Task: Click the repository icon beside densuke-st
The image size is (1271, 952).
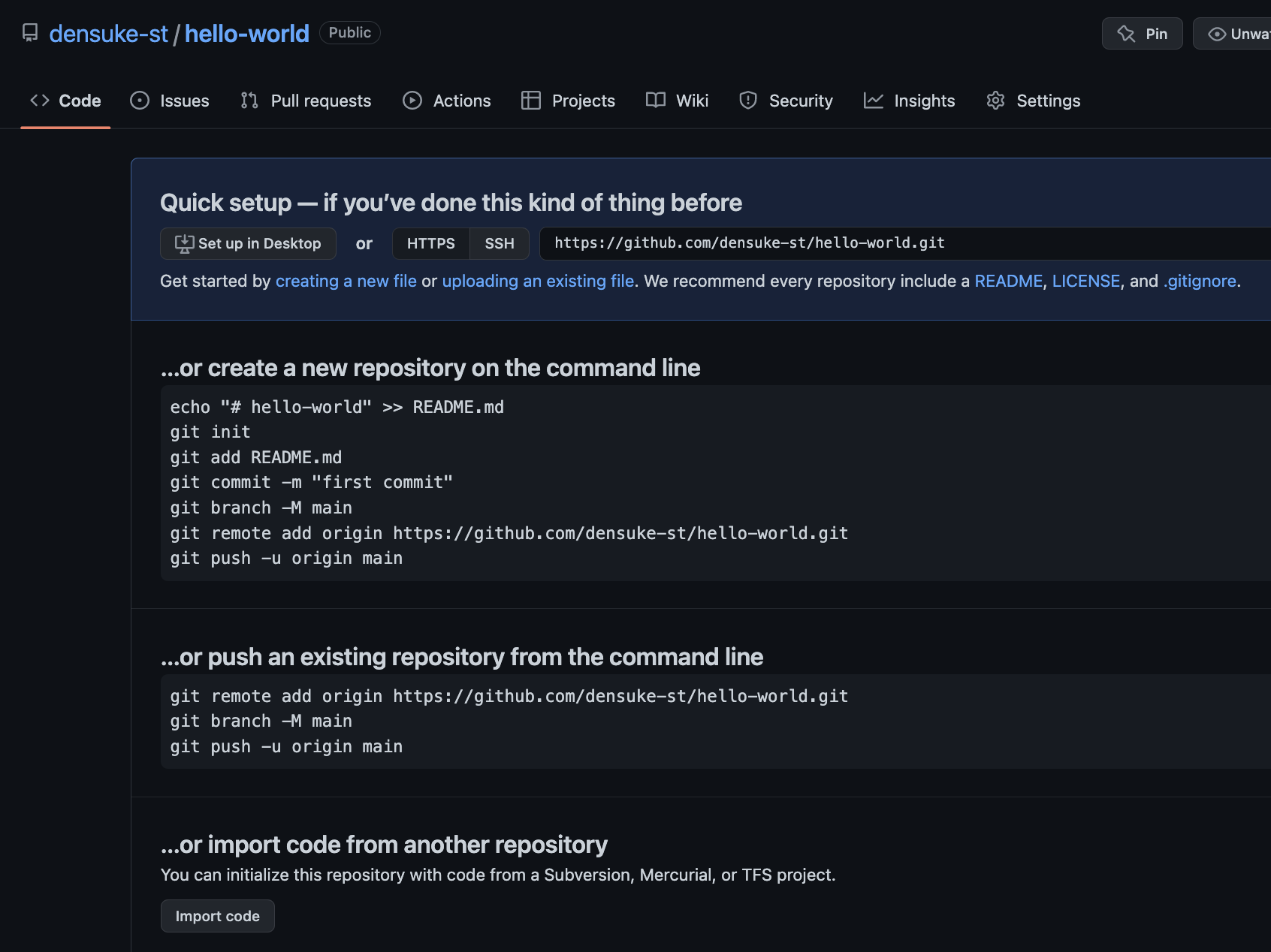Action: click(x=30, y=33)
